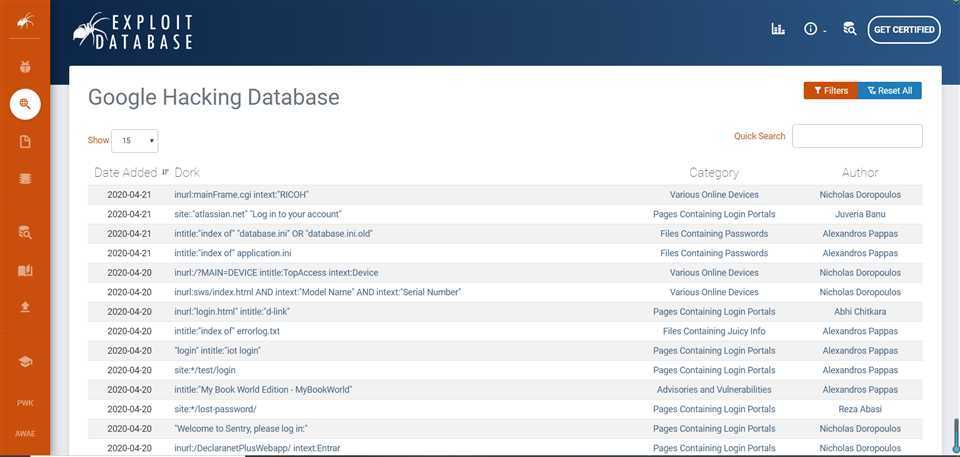Open the Show entries count dropdown

coord(134,141)
